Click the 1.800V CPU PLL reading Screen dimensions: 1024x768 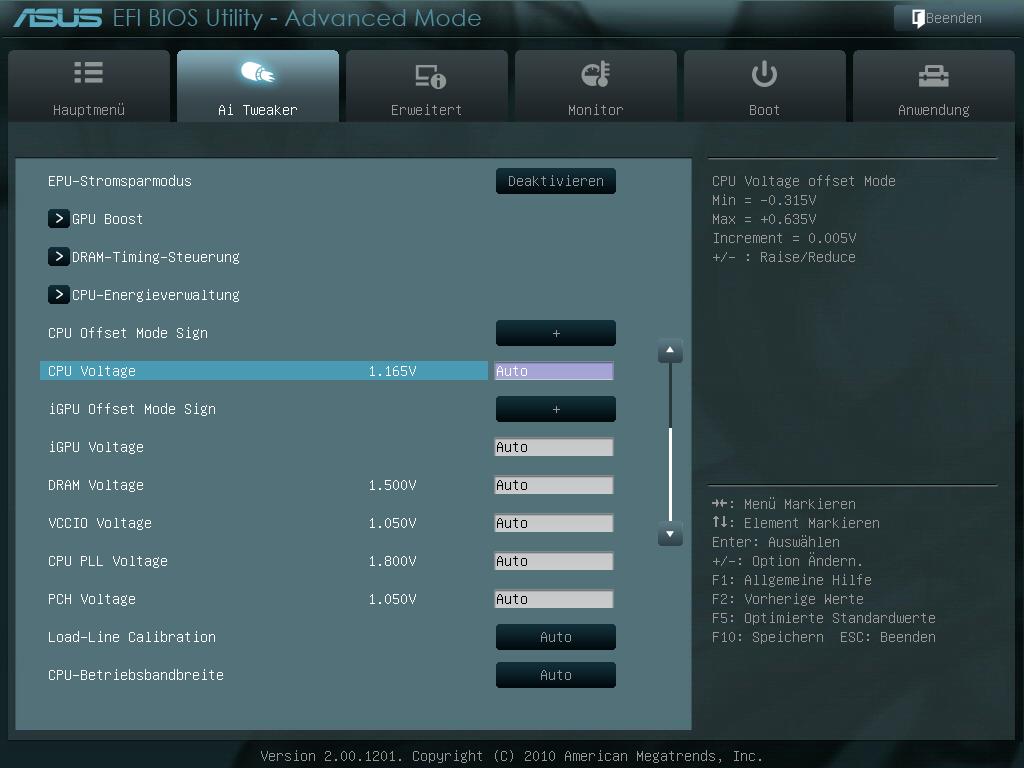coord(392,561)
